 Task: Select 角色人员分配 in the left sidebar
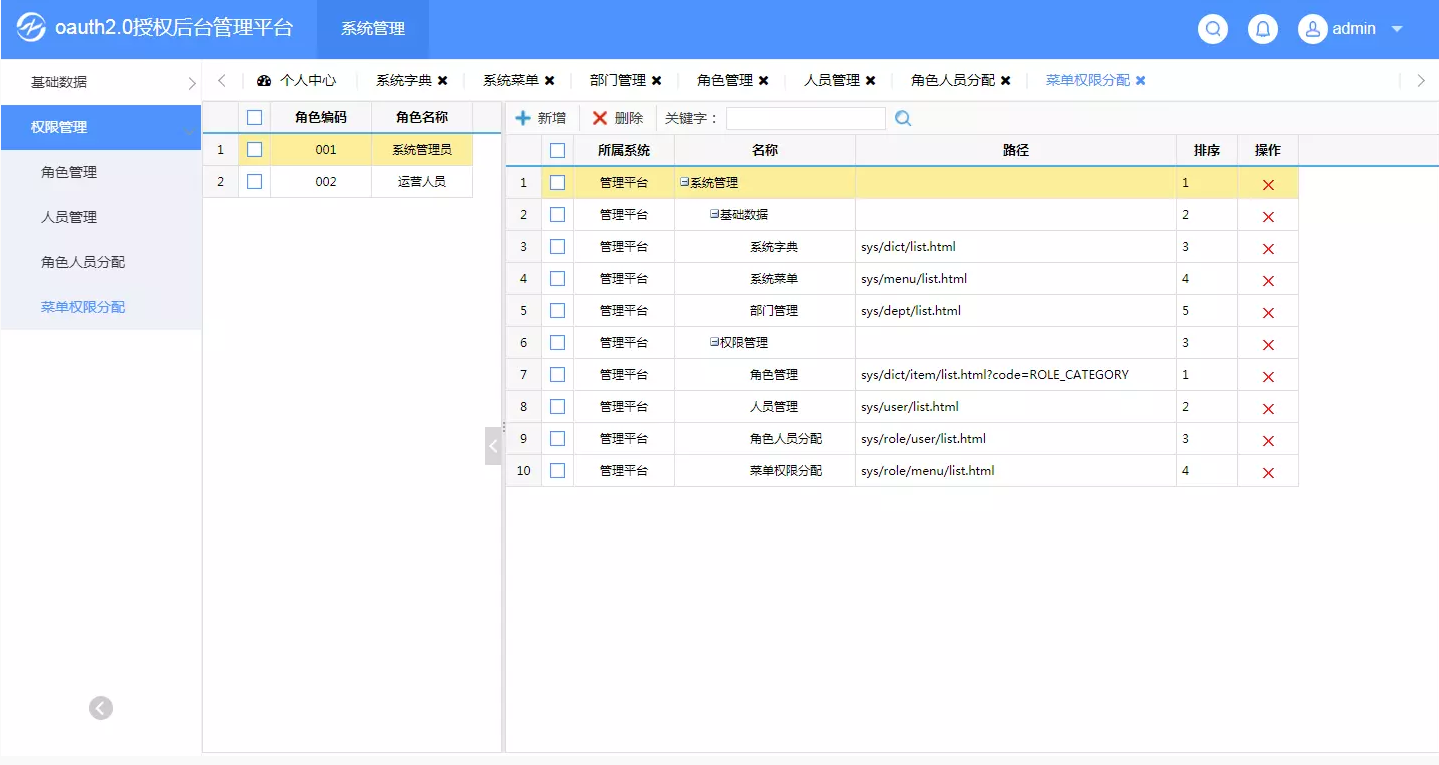point(83,262)
